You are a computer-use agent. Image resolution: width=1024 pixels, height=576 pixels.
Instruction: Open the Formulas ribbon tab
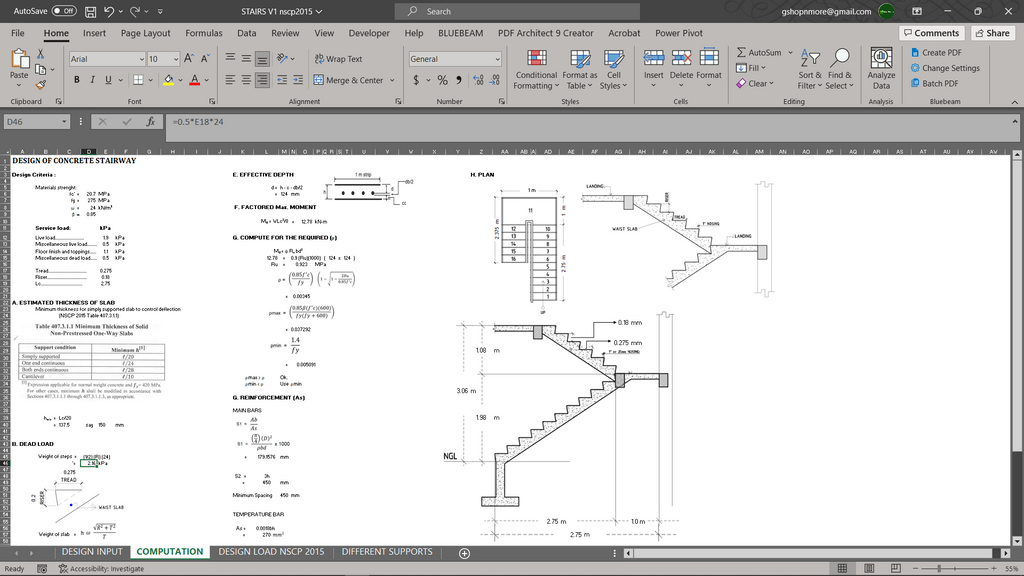pyautogui.click(x=204, y=33)
